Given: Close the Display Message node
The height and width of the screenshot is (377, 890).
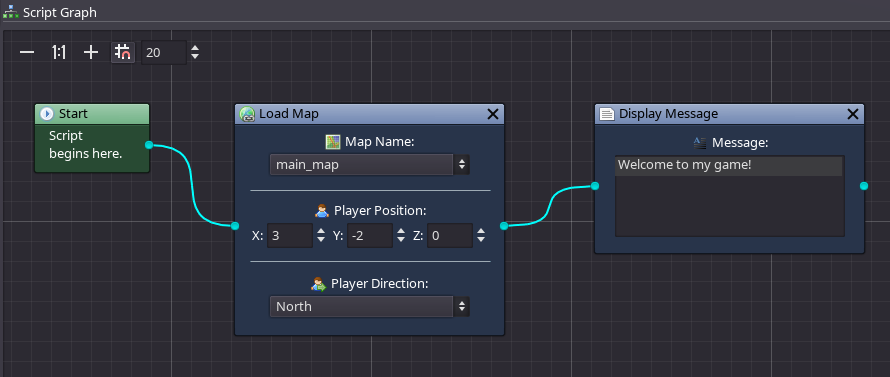Looking at the screenshot, I should tap(853, 114).
